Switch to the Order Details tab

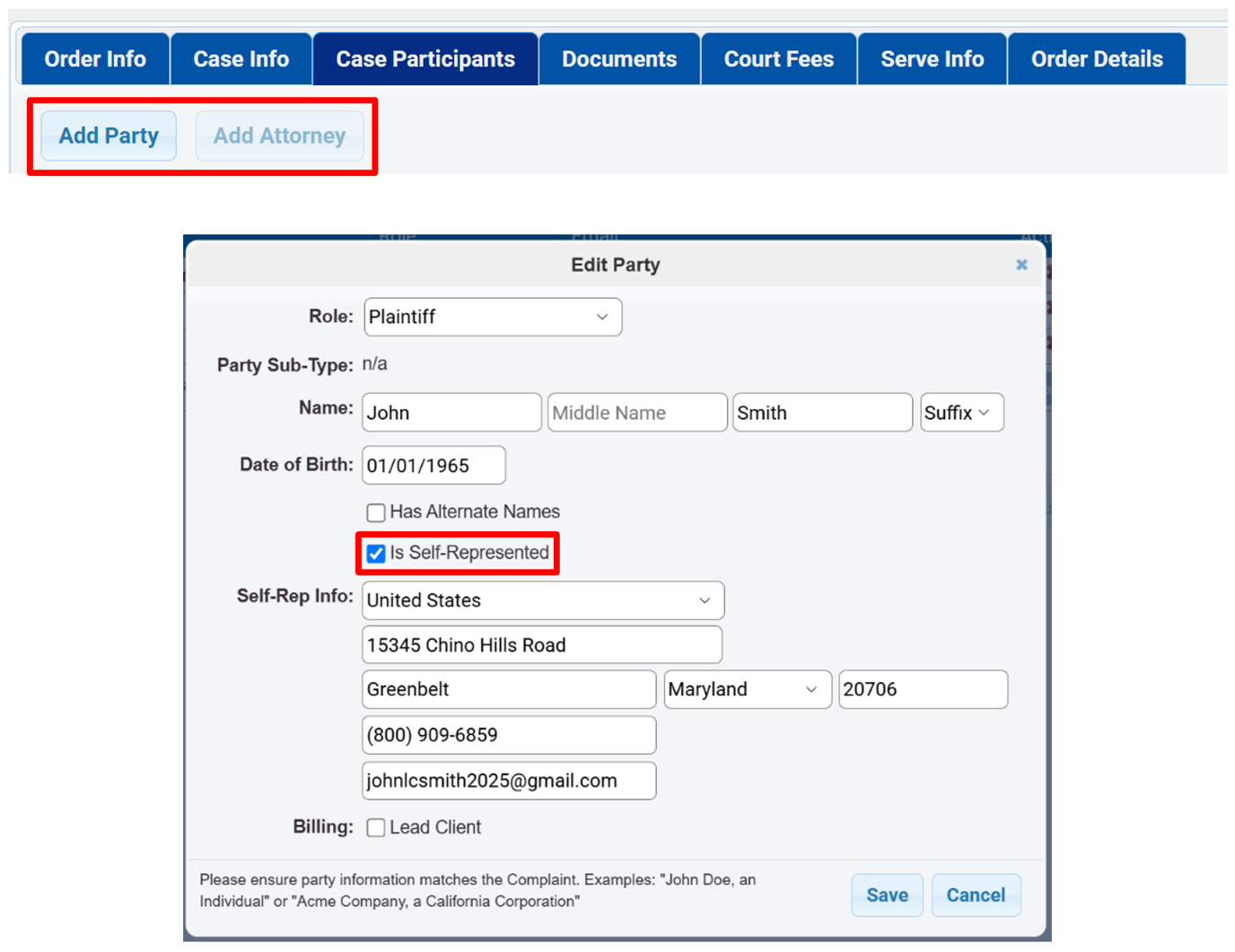(1097, 58)
